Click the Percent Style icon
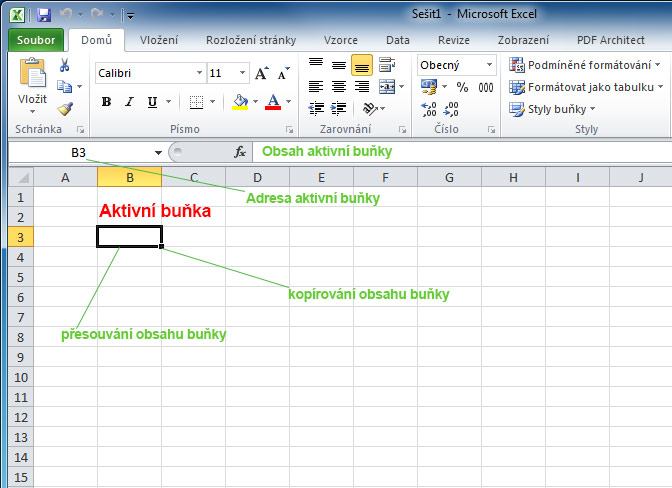 pyautogui.click(x=462, y=87)
